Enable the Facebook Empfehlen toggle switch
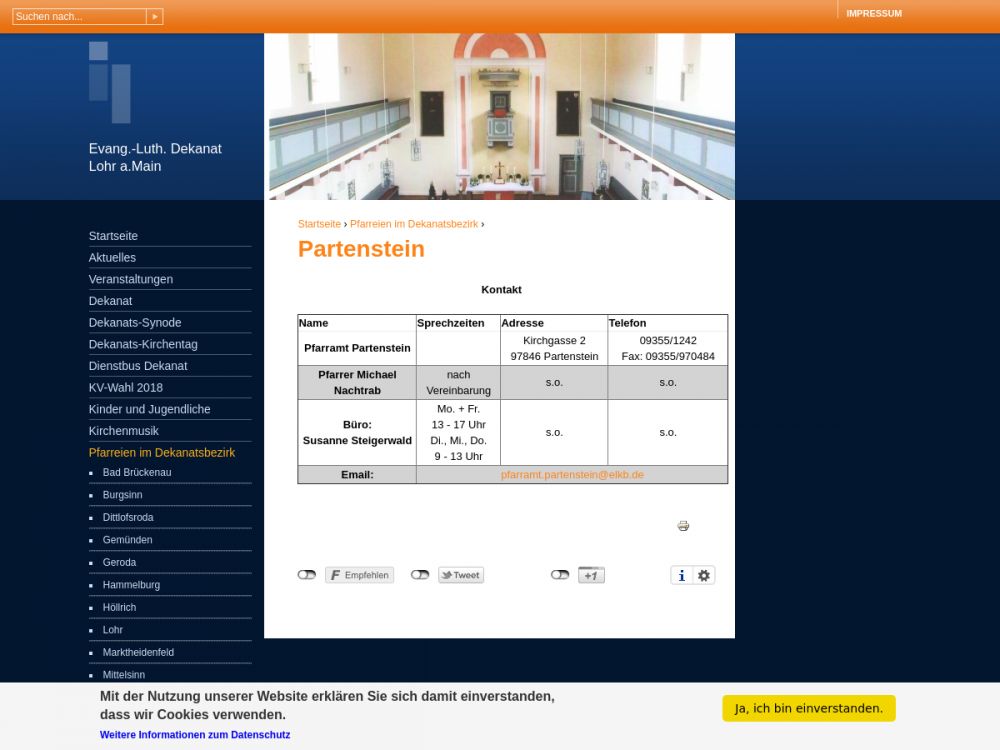Screen dimensions: 1000x750 tap(306, 575)
